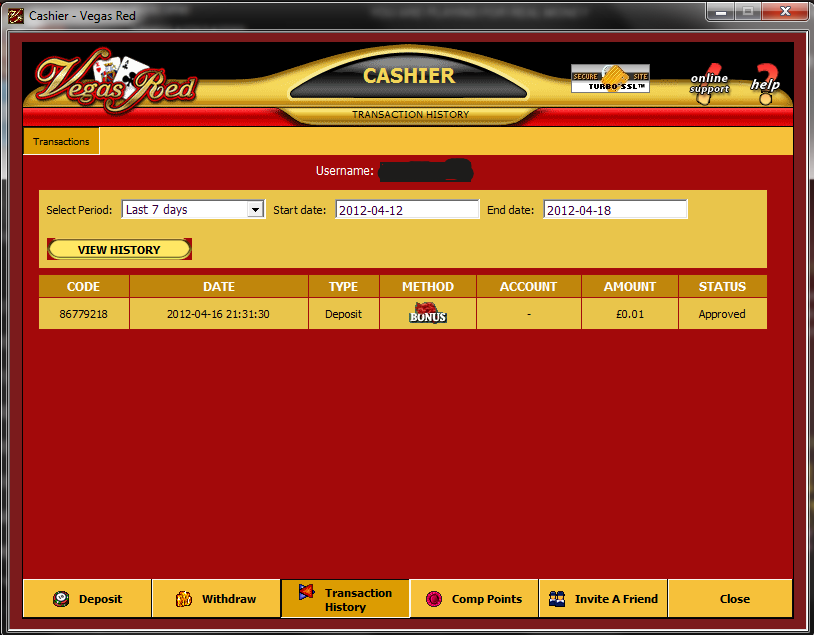Select the Transactions tab

coord(61,141)
